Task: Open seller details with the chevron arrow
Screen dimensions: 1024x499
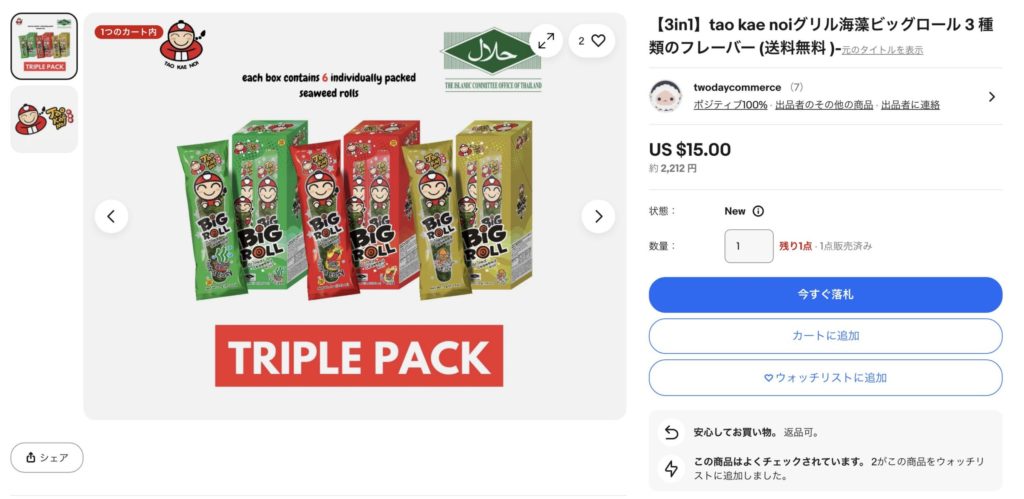Action: (x=991, y=97)
